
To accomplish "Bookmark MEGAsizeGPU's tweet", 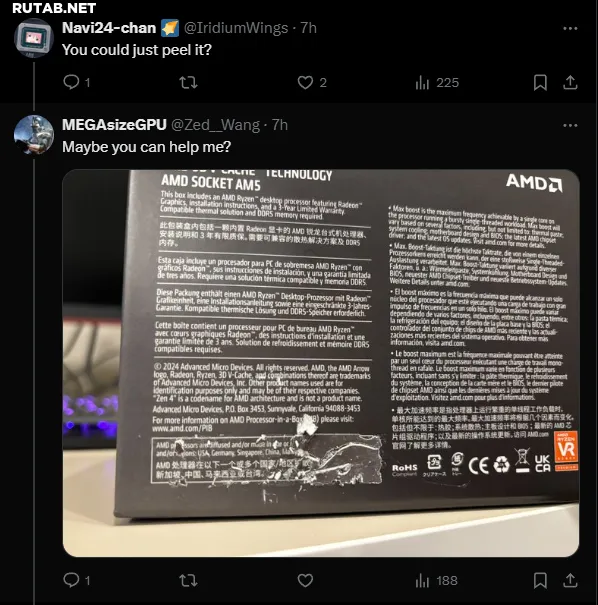I will [x=540, y=580].
